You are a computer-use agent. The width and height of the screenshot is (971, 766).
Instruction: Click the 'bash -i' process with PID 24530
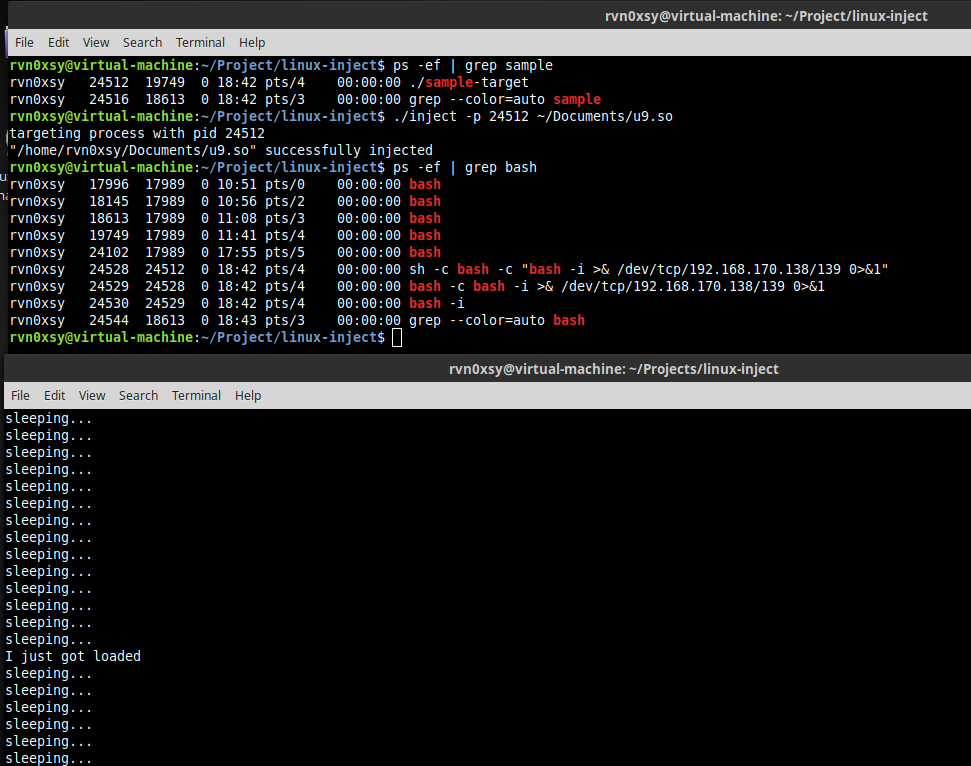[437, 303]
